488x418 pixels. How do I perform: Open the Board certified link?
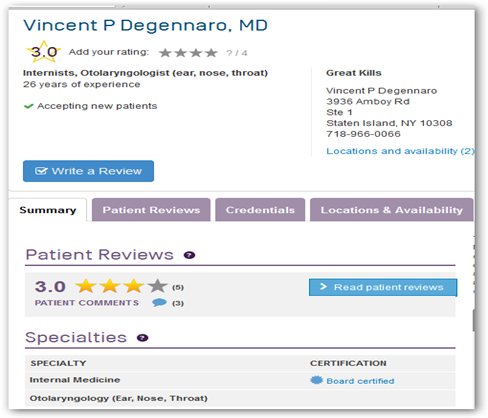[x=360, y=381]
